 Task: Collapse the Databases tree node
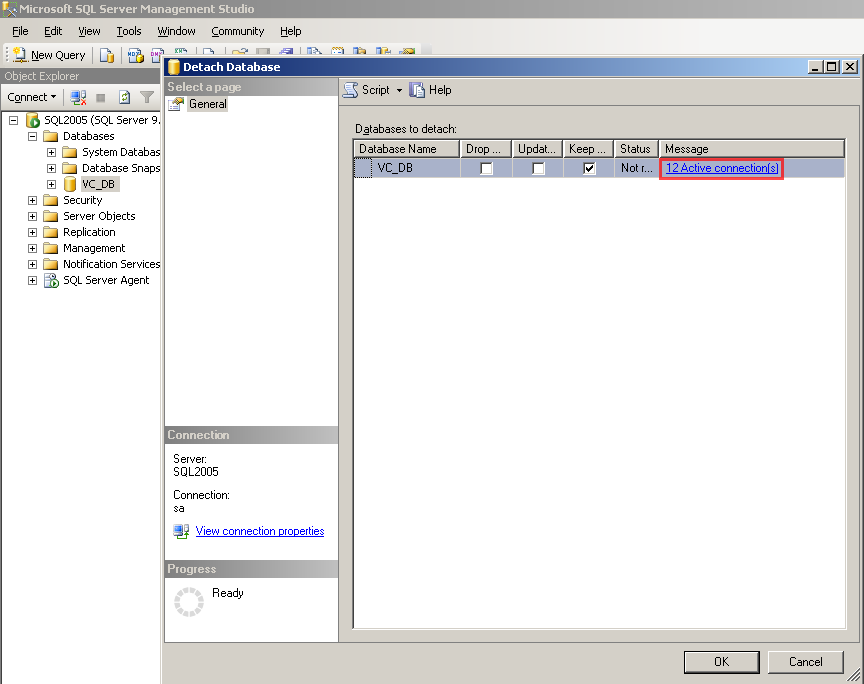pos(33,136)
